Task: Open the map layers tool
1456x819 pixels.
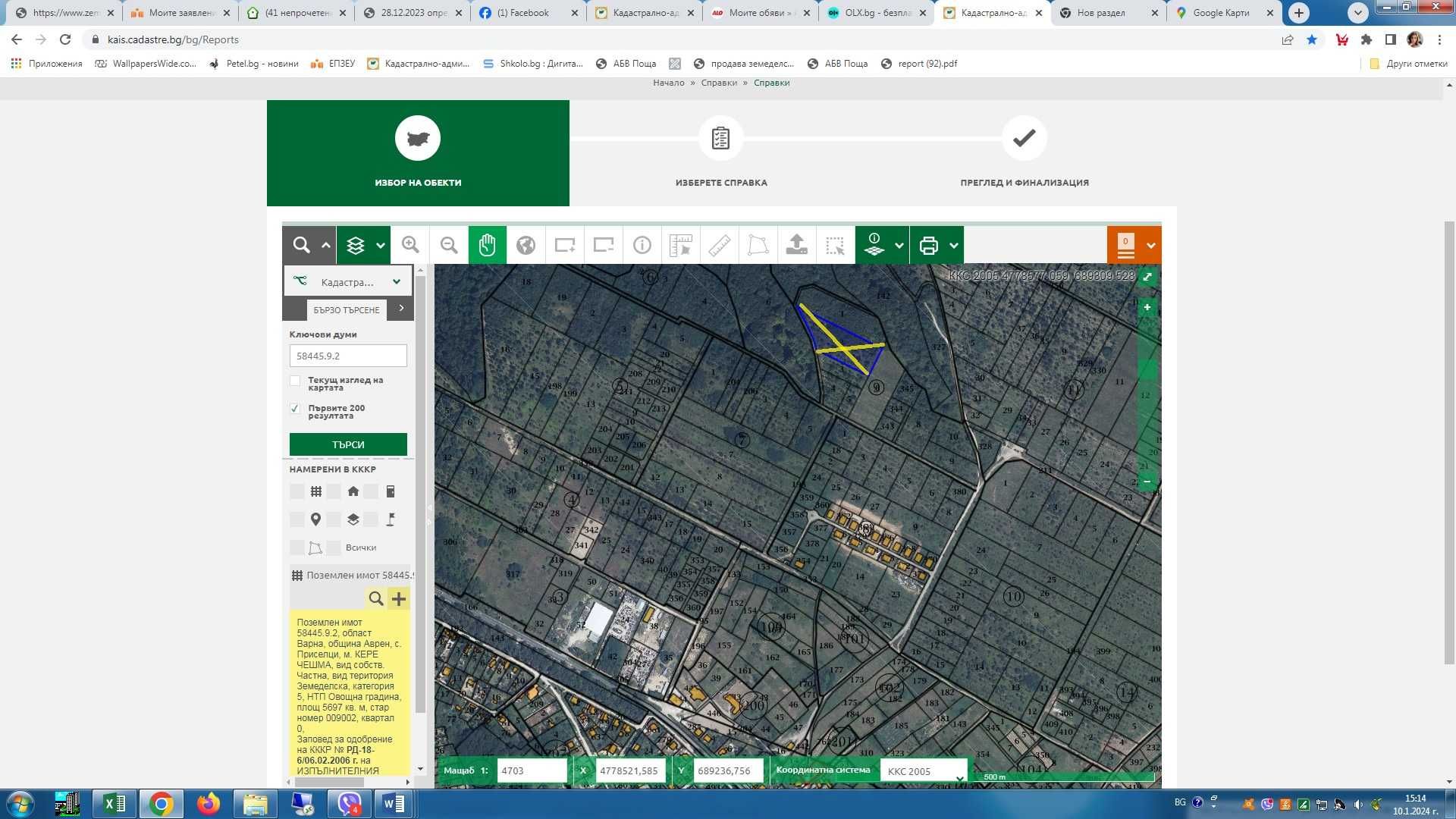Action: coord(355,245)
